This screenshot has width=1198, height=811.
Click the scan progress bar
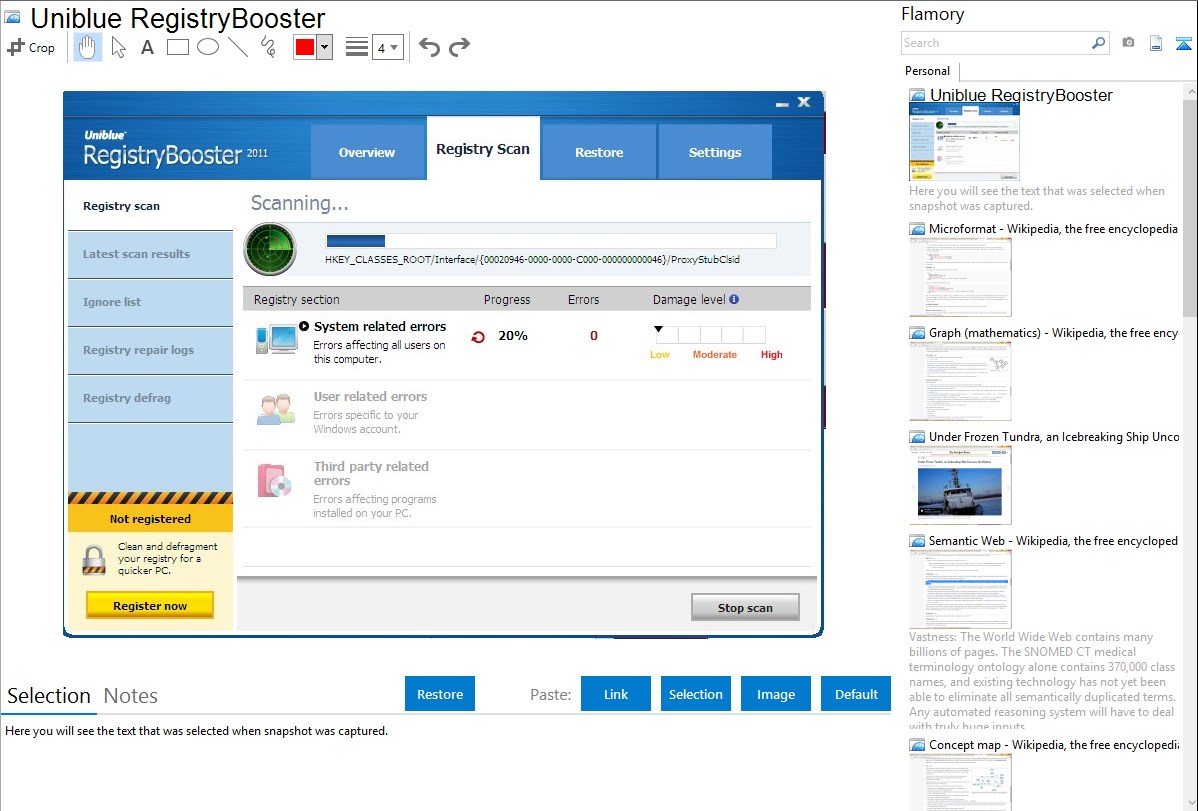pyautogui.click(x=551, y=241)
